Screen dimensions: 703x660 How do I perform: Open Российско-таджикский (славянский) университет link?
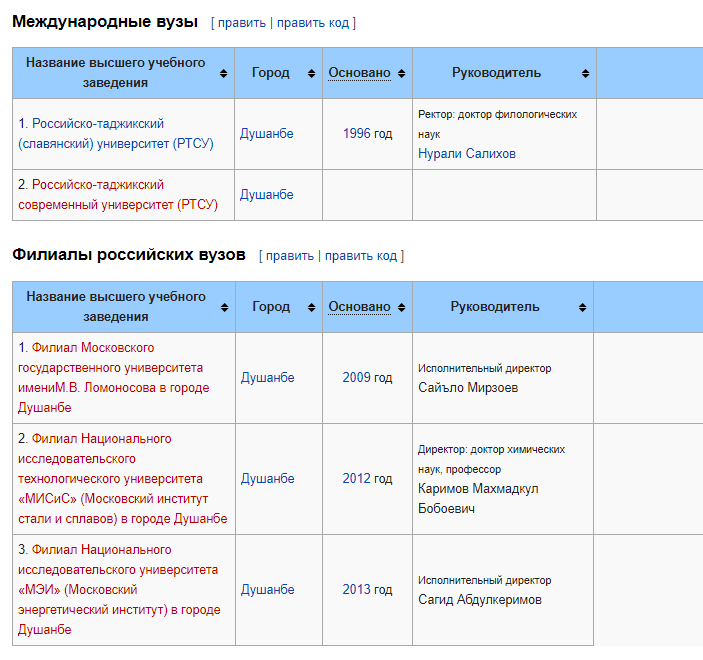[116, 134]
